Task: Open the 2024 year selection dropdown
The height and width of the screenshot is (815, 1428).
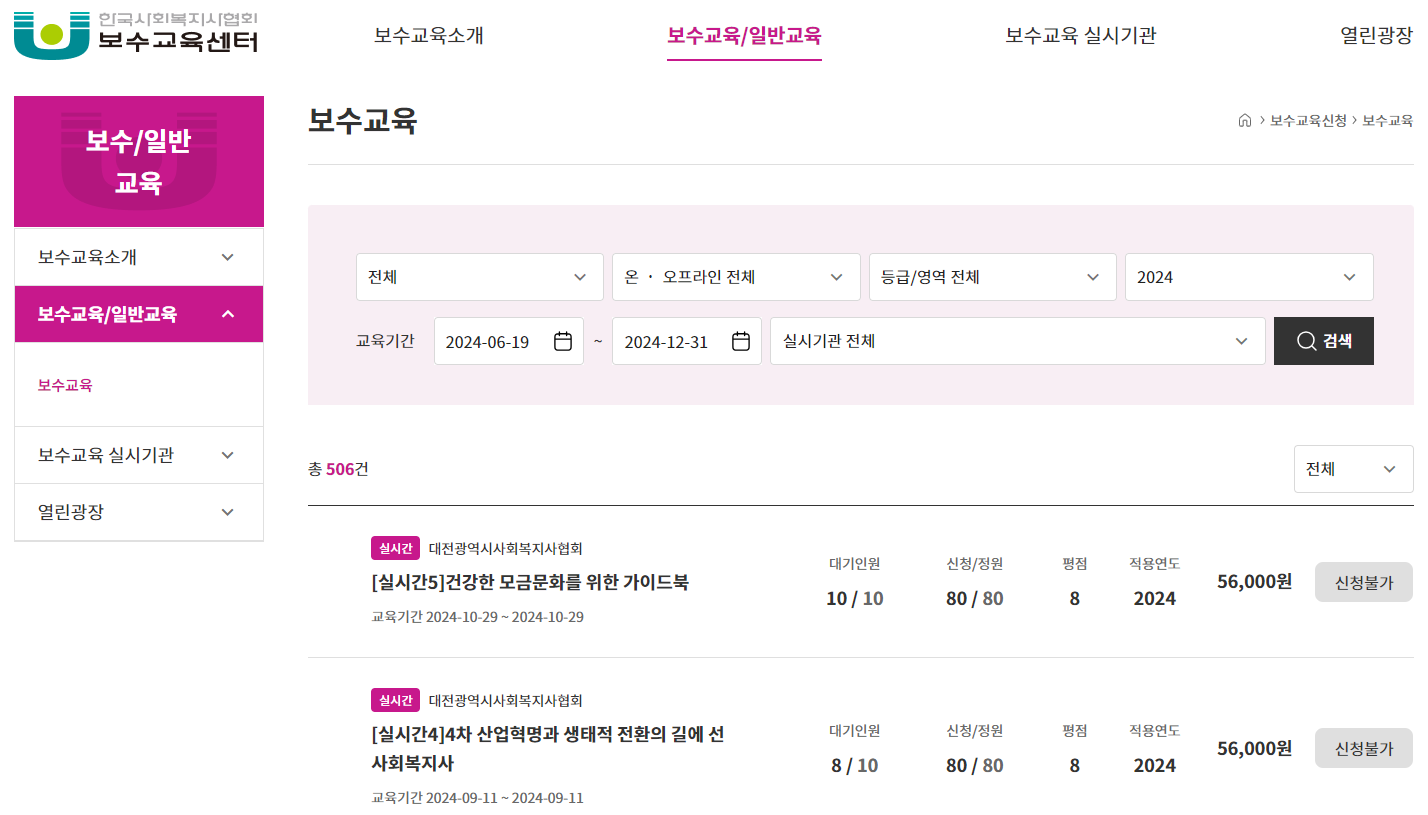Action: click(1249, 277)
